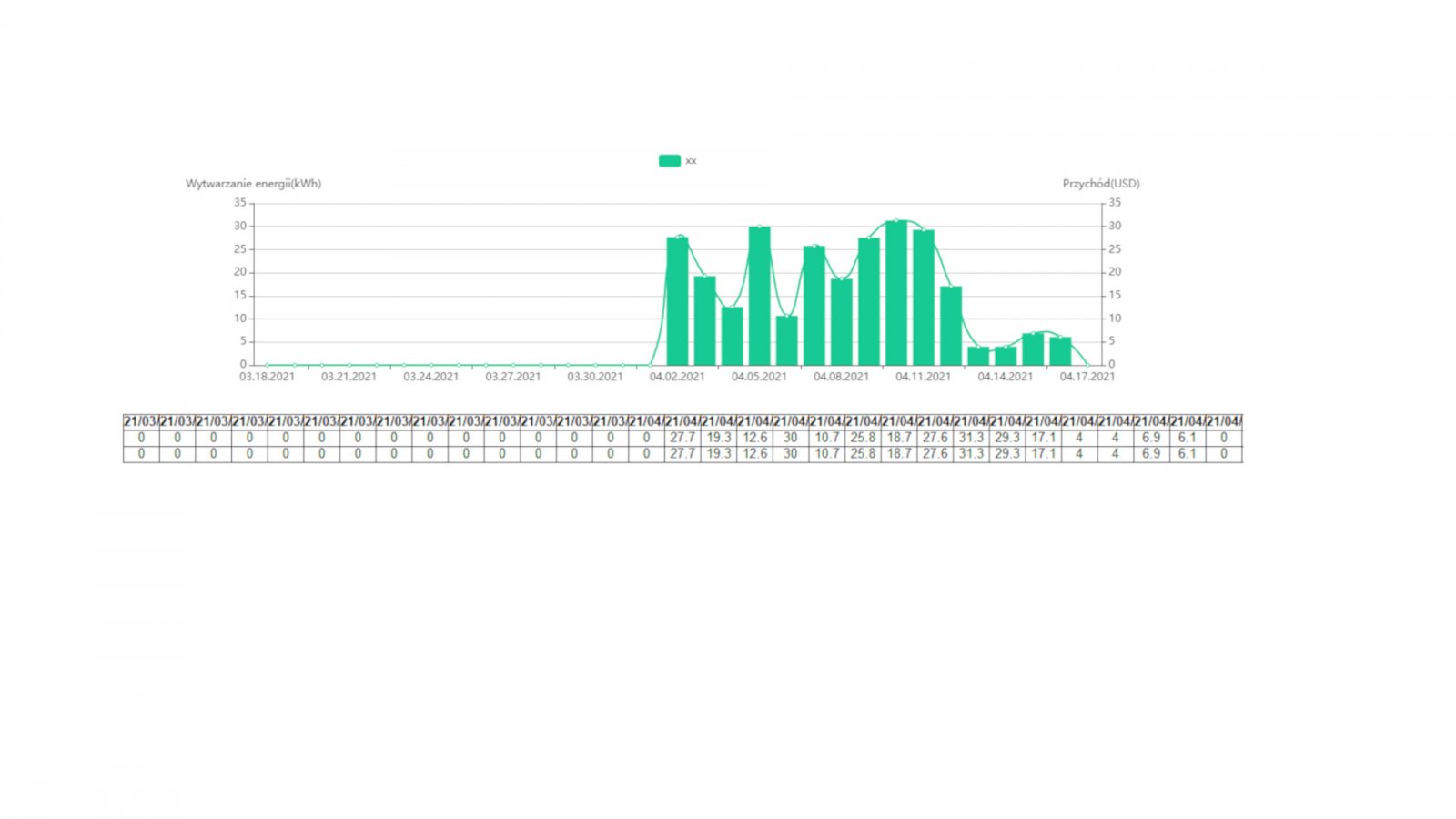This screenshot has width=1456, height=819.
Task: Click the bar above the 04.05.2021 label
Action: pyautogui.click(x=759, y=296)
